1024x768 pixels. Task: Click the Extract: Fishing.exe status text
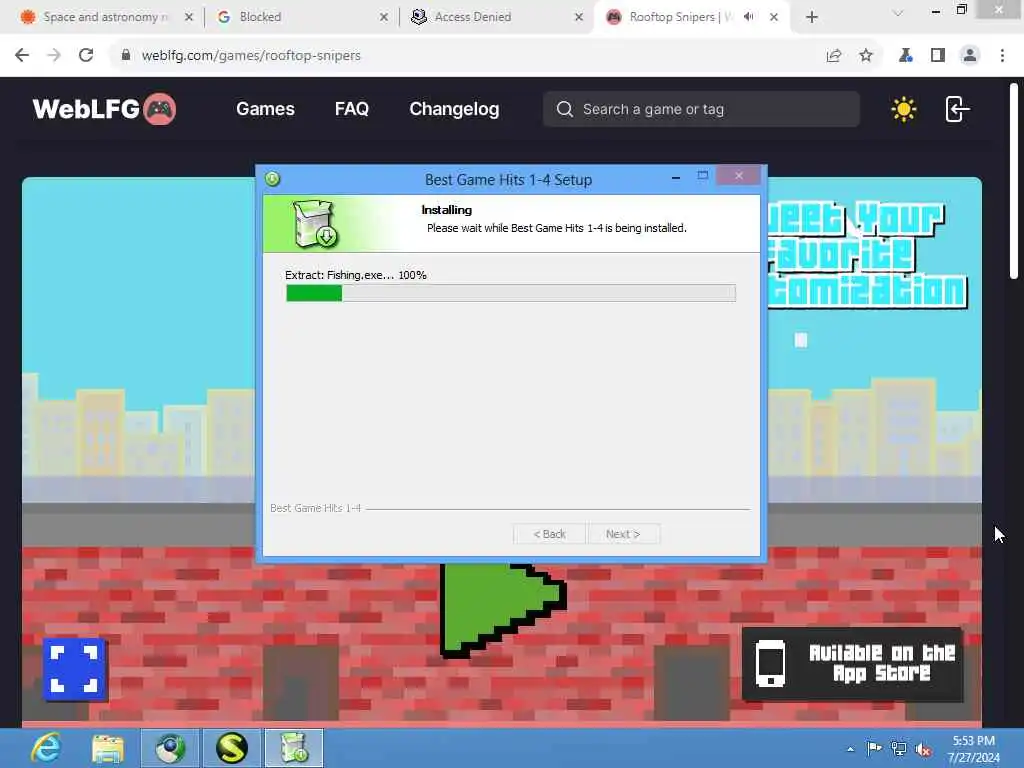tap(355, 275)
